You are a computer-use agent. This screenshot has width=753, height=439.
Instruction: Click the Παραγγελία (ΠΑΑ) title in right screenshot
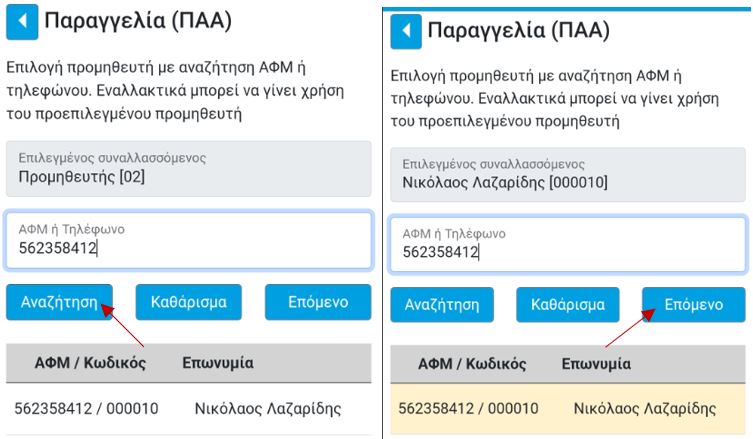coord(518,31)
